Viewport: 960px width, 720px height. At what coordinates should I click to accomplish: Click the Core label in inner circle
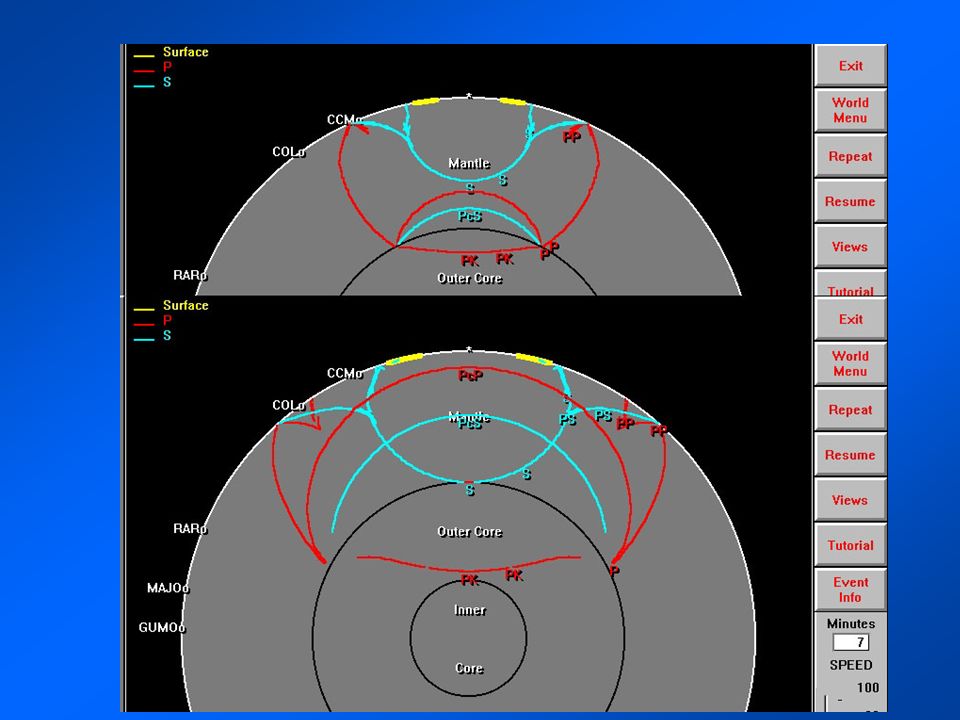(469, 669)
